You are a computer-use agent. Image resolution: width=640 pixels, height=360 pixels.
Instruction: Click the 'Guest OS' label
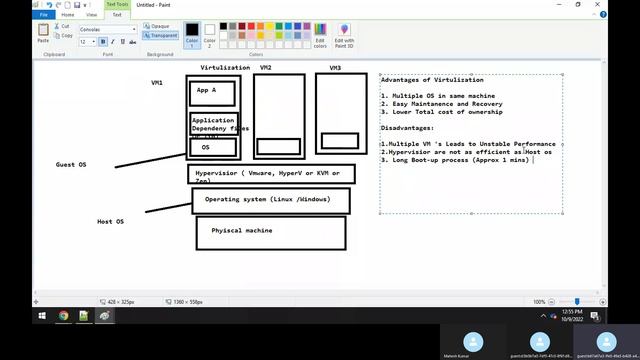click(x=71, y=164)
